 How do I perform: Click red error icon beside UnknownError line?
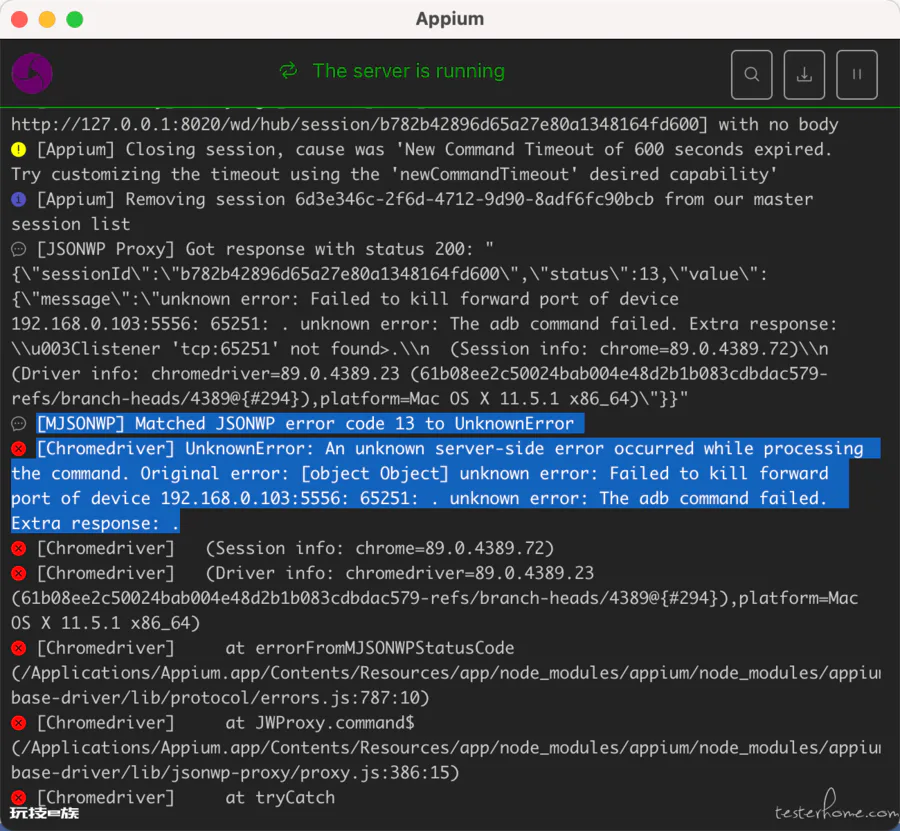(x=18, y=449)
